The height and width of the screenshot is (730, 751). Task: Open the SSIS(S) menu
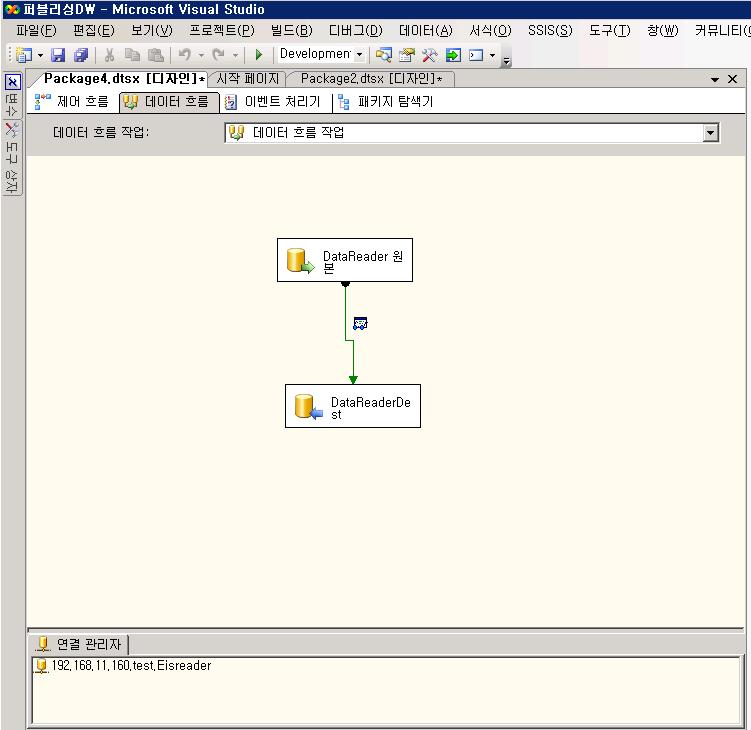point(550,31)
